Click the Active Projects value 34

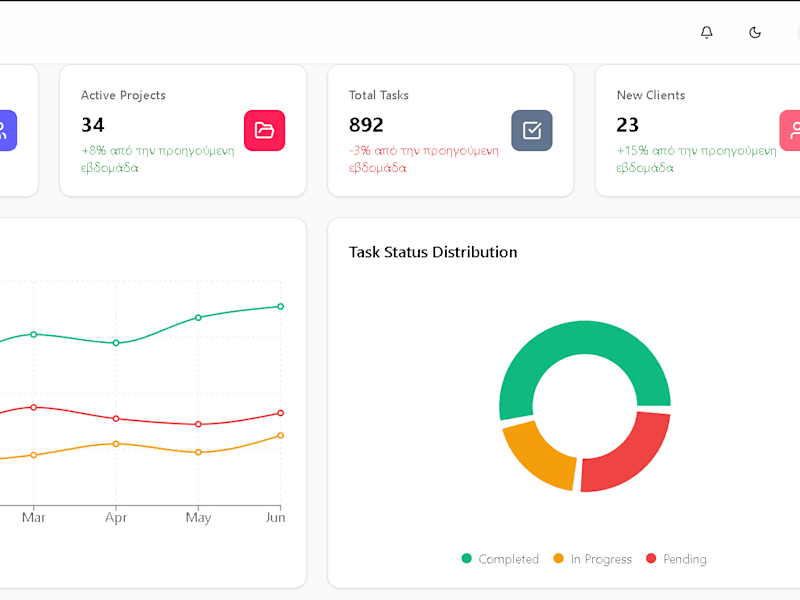click(x=93, y=125)
